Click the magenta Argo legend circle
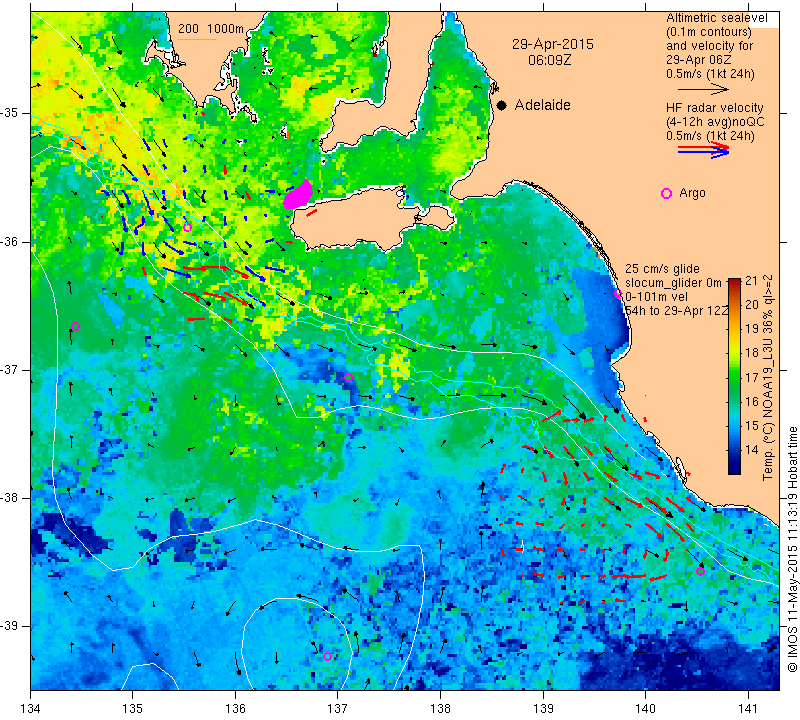The image size is (800, 720). point(666,193)
